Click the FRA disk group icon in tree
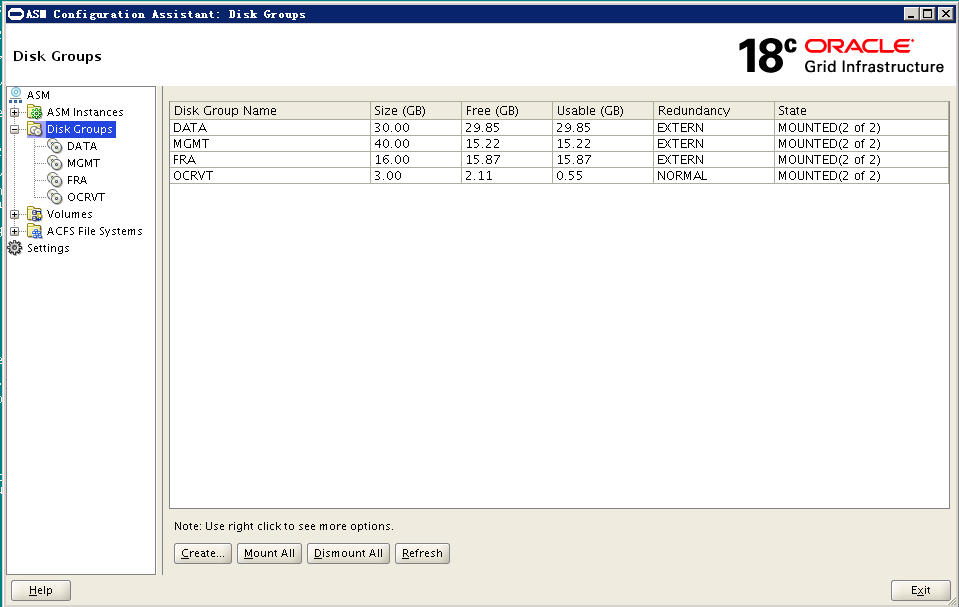The height and width of the screenshot is (607, 959). point(55,180)
